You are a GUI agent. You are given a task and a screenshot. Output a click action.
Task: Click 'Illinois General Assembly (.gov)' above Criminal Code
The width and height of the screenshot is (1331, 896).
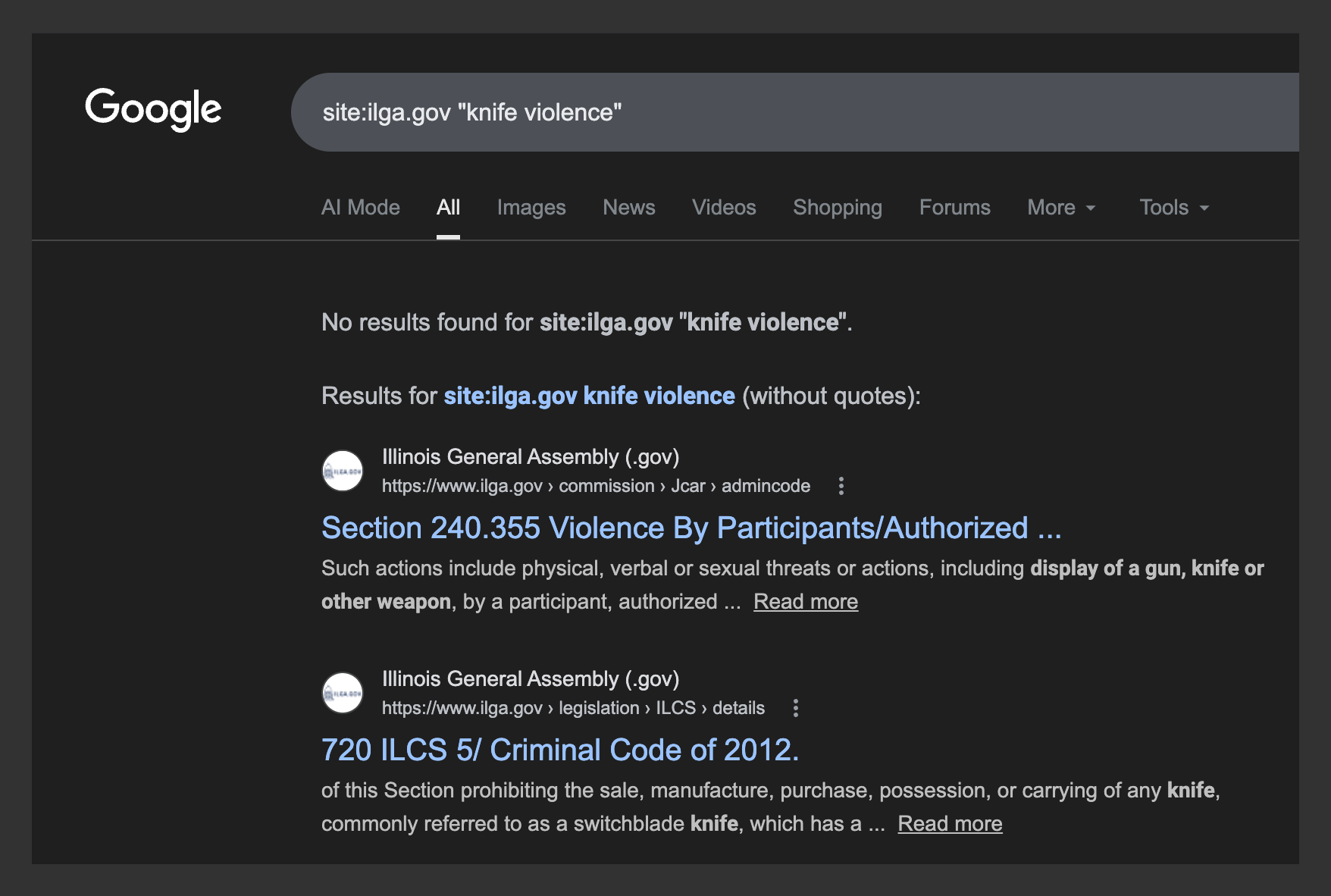pos(531,678)
